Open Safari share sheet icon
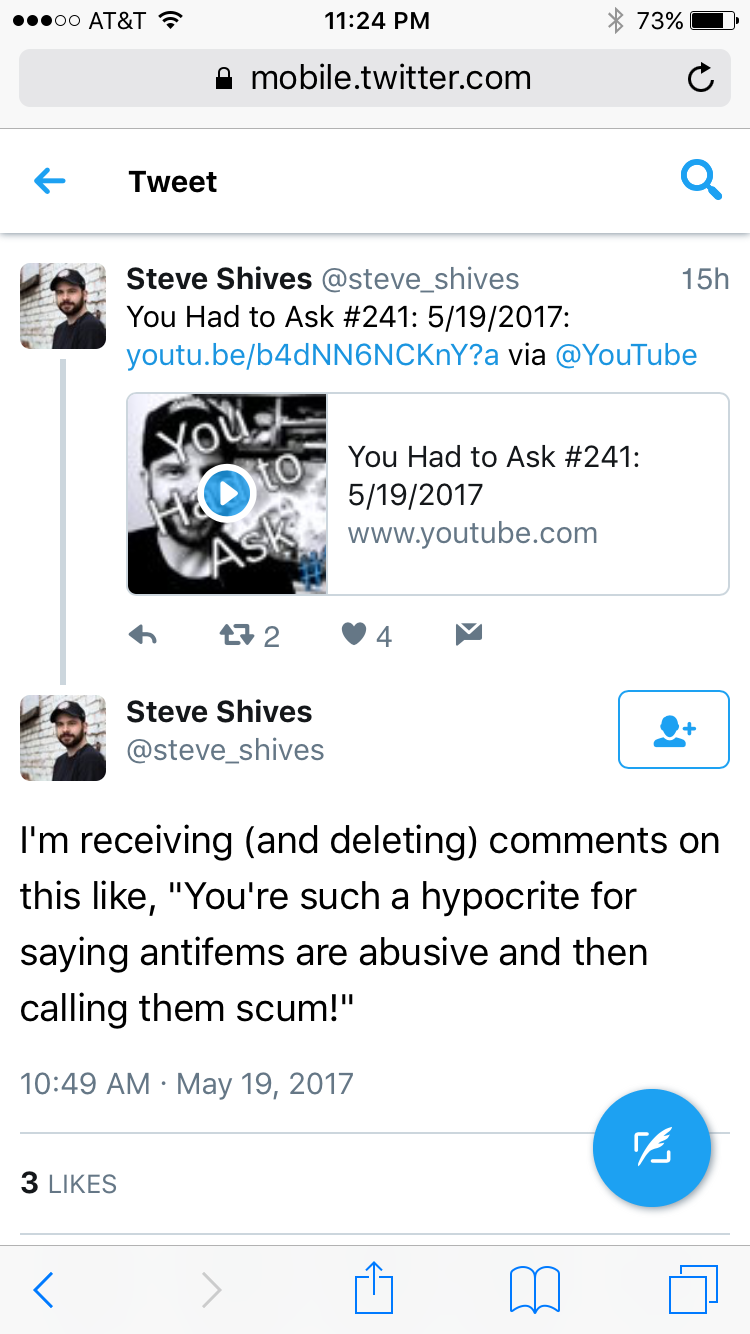The height and width of the screenshot is (1334, 750). click(x=374, y=1289)
